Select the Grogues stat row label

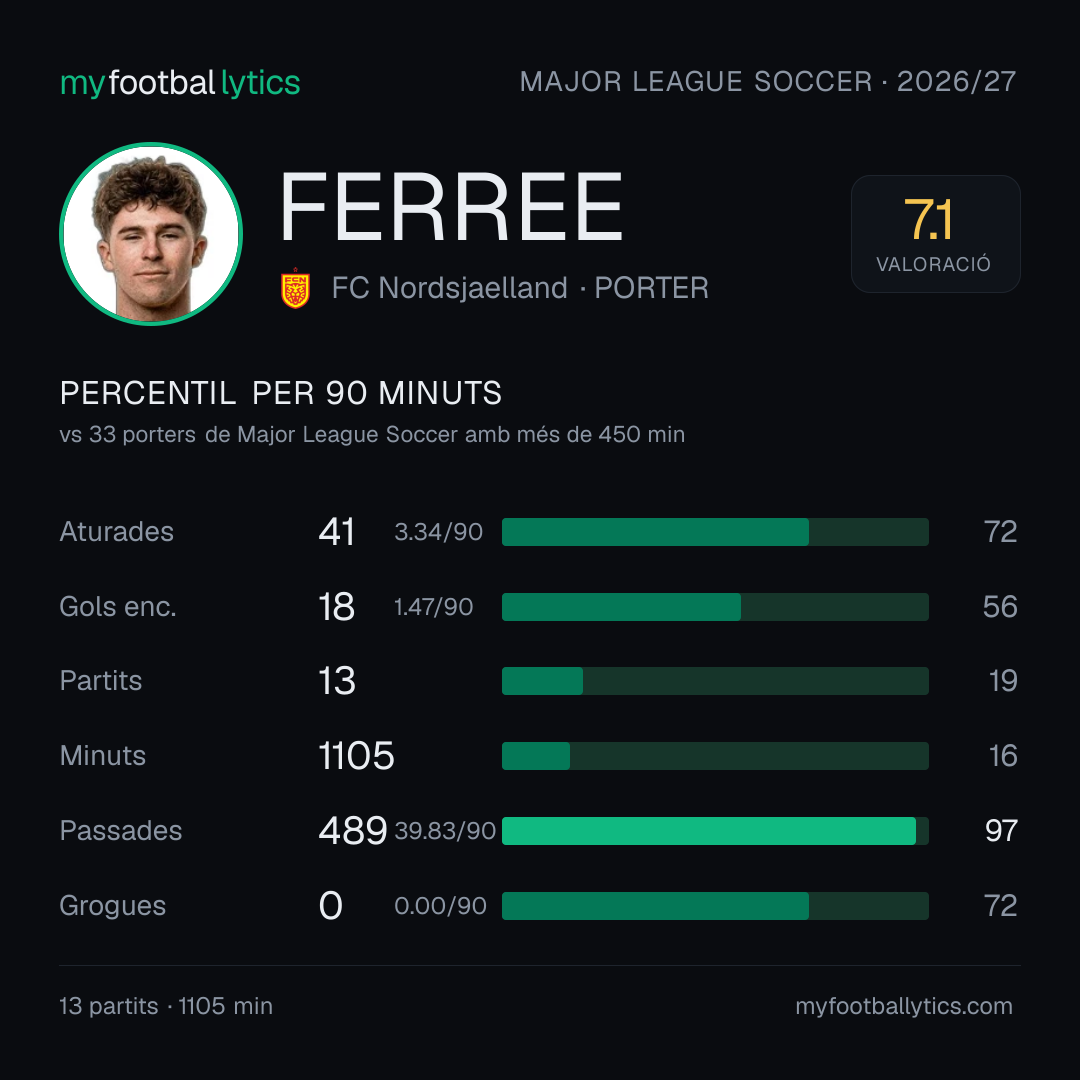[x=112, y=905]
